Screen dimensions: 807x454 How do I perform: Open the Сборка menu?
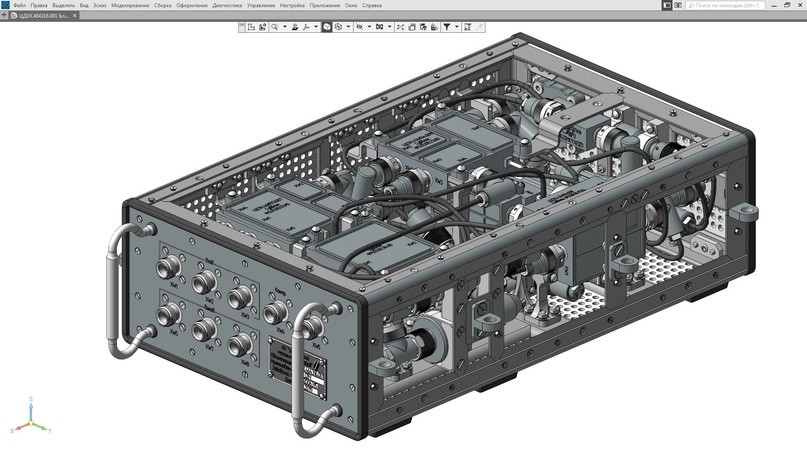[x=162, y=5]
